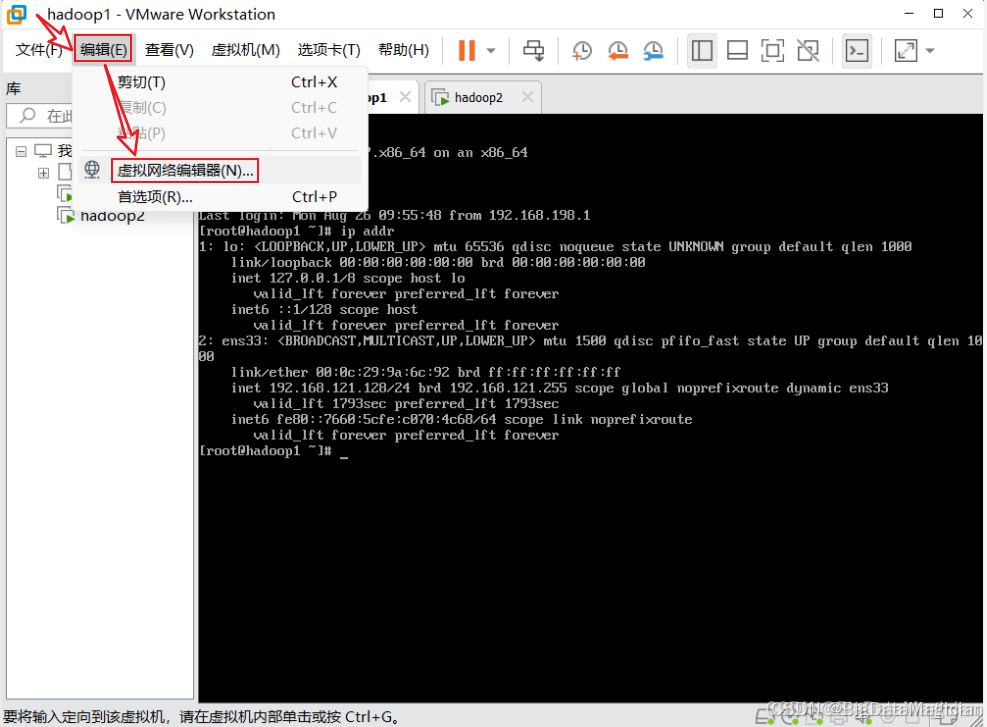This screenshot has height=727, width=987.
Task: Click inside the hadoop1 terminal console
Action: [590, 408]
